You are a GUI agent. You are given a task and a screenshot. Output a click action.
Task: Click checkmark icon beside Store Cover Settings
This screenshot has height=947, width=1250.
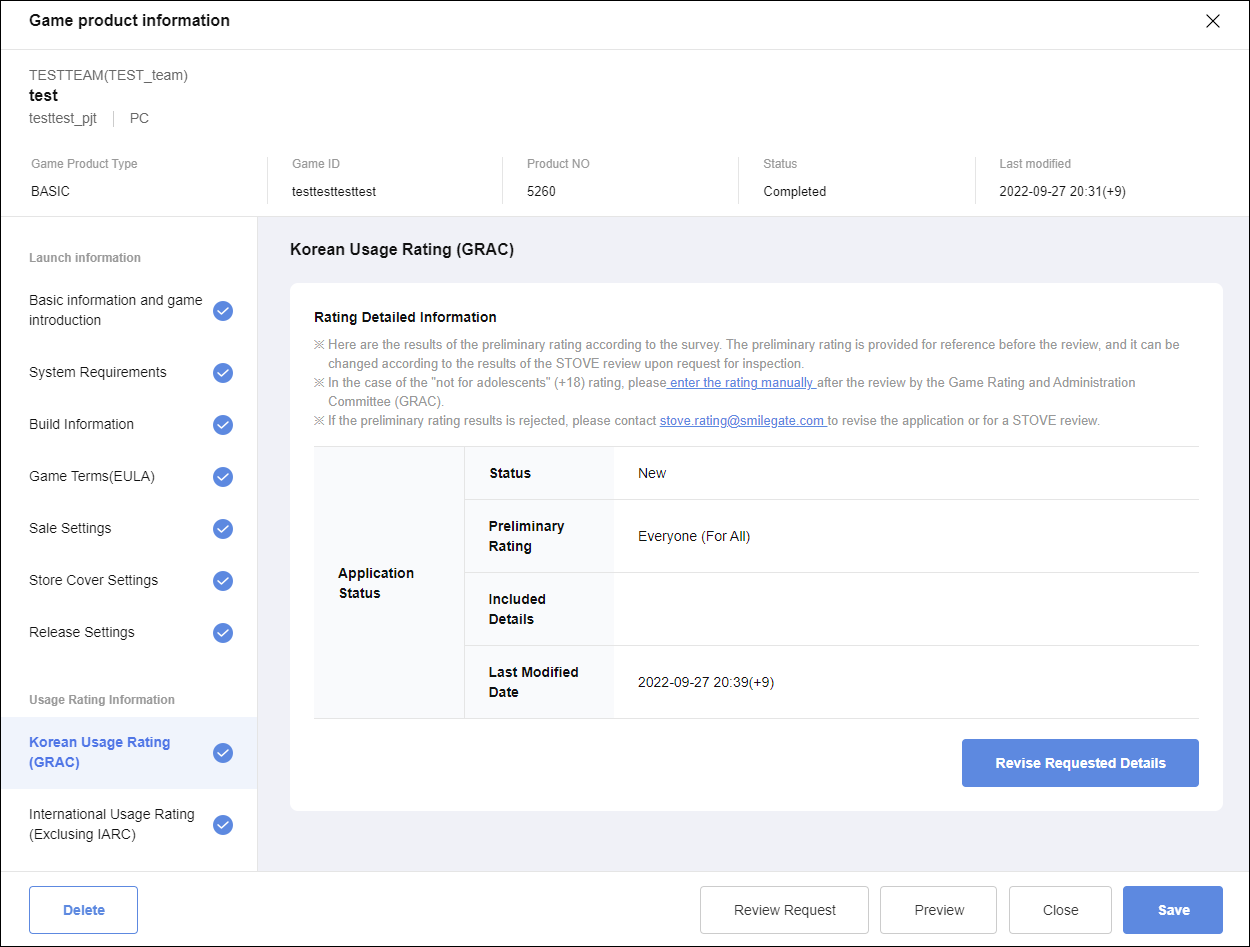click(223, 581)
